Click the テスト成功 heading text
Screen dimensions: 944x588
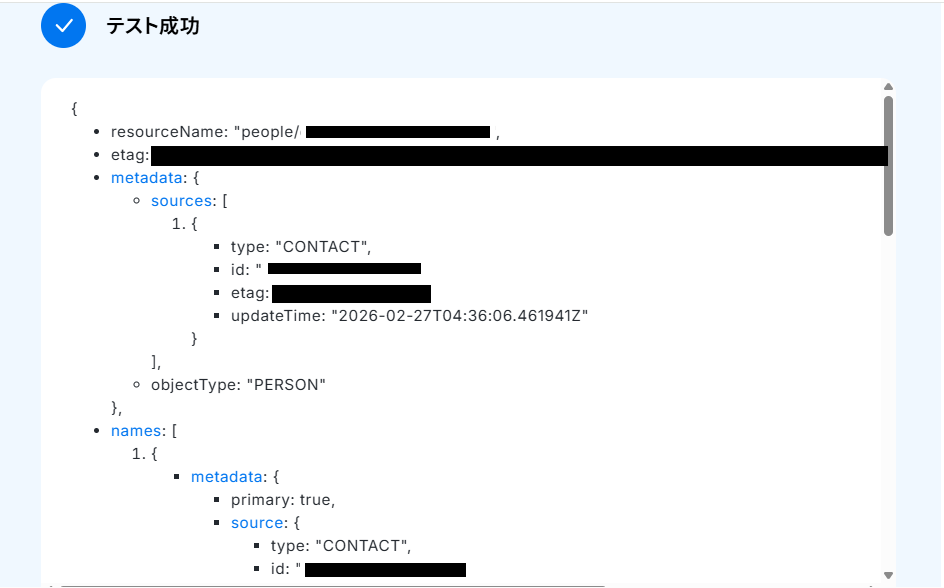pyautogui.click(x=153, y=26)
